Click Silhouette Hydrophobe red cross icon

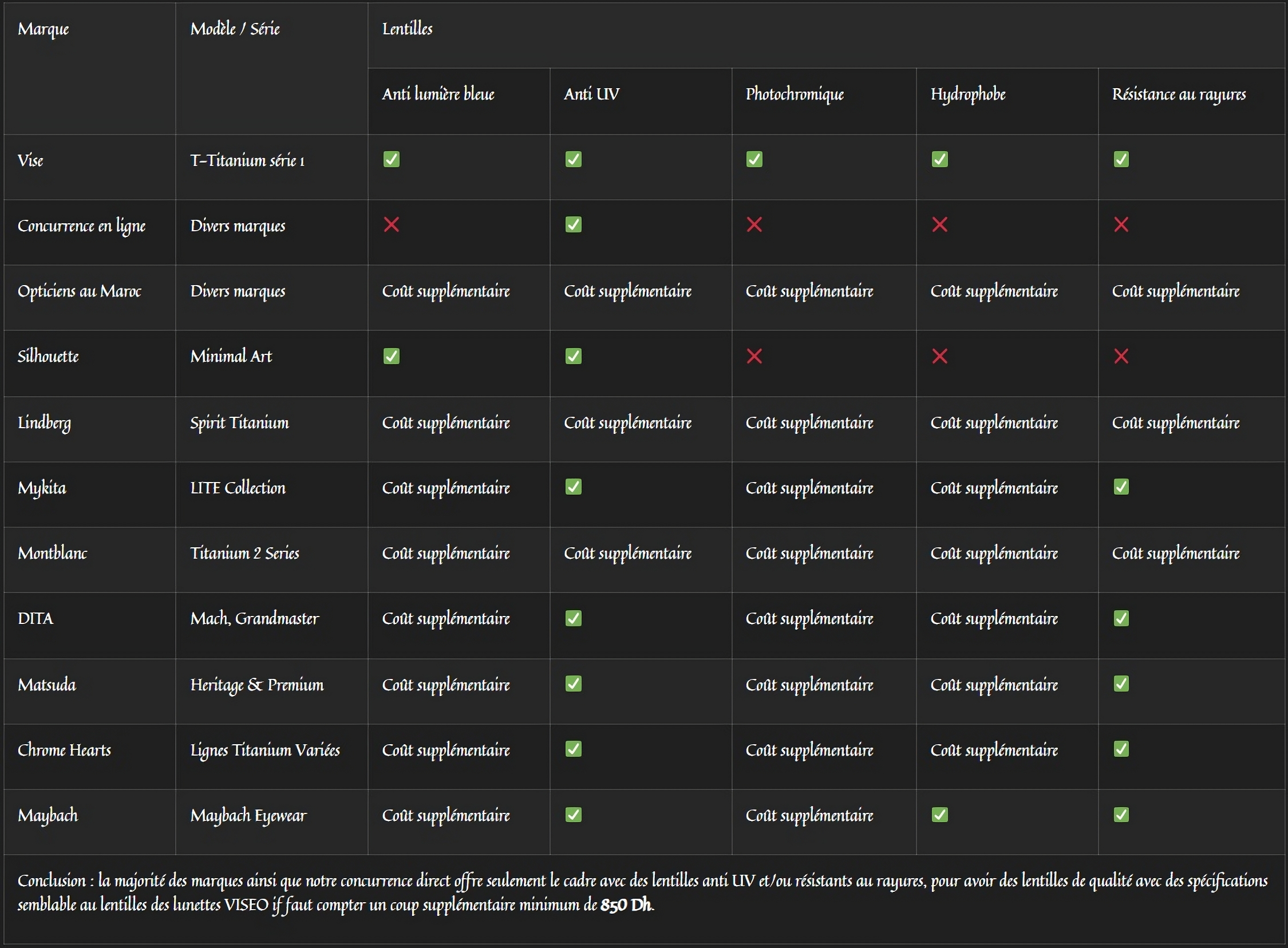[939, 357]
